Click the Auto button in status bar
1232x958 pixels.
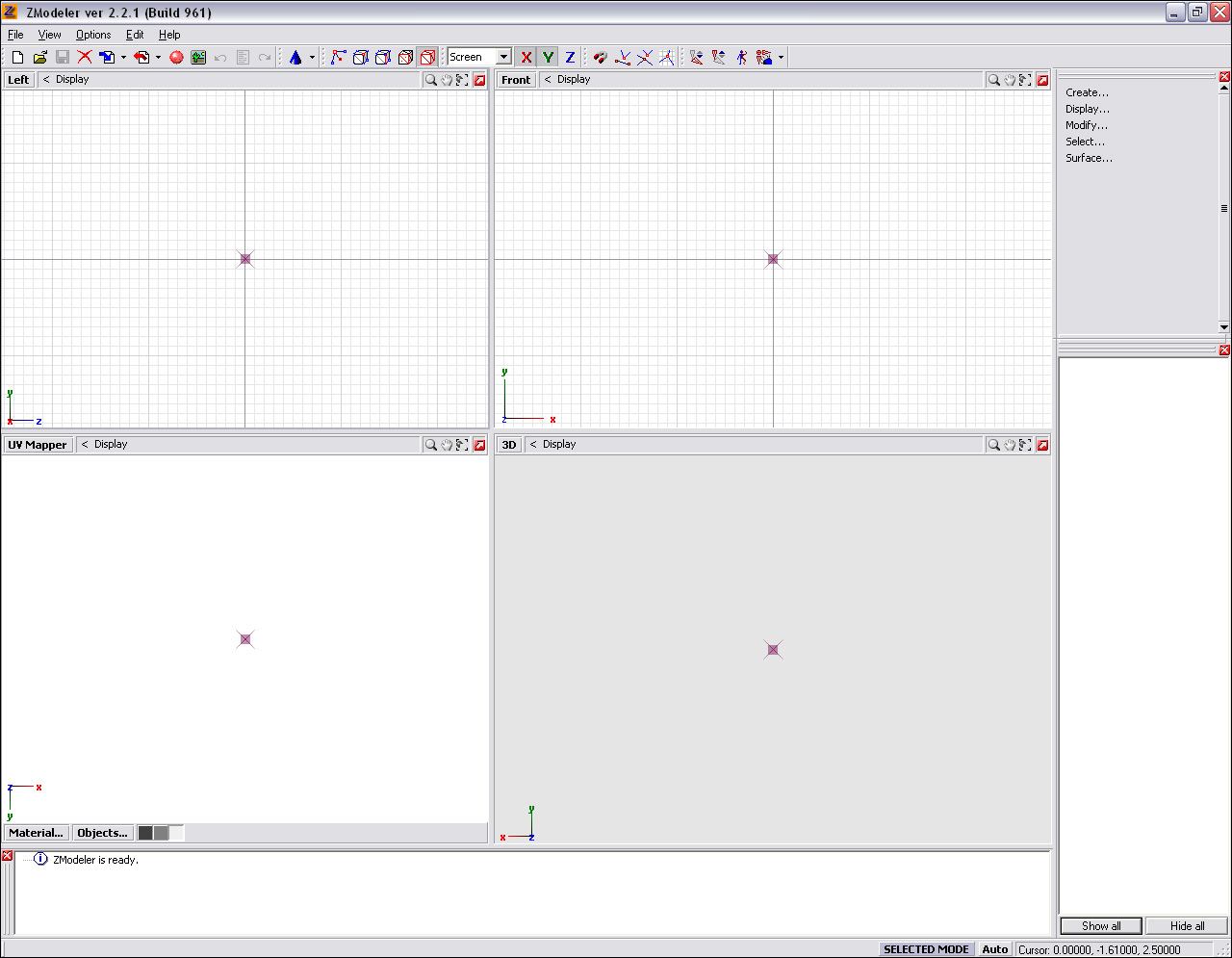click(994, 949)
